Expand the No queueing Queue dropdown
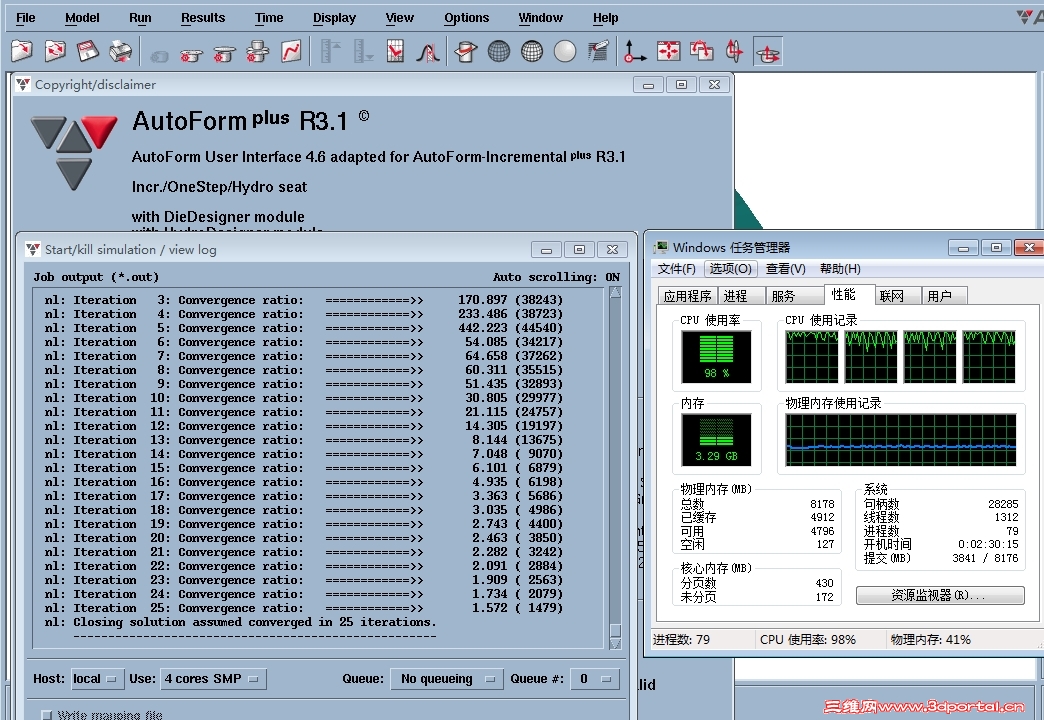 click(x=445, y=679)
